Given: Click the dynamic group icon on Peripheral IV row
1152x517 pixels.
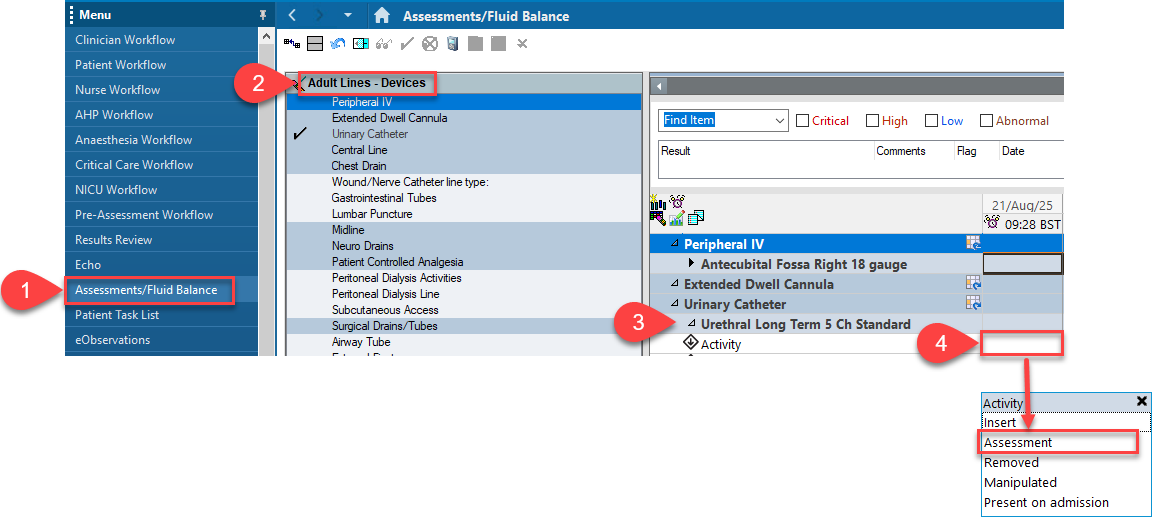Looking at the screenshot, I should 973,243.
